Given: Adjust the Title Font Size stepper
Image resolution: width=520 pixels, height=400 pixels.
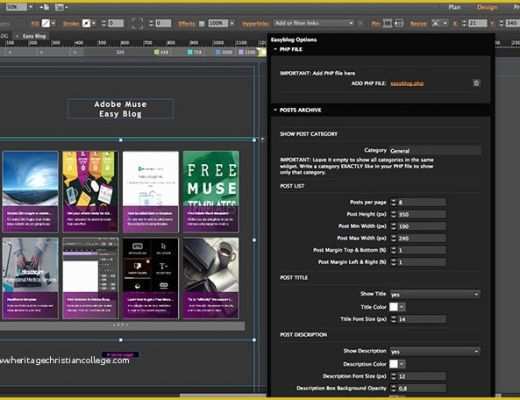Looking at the screenshot, I should (394, 319).
